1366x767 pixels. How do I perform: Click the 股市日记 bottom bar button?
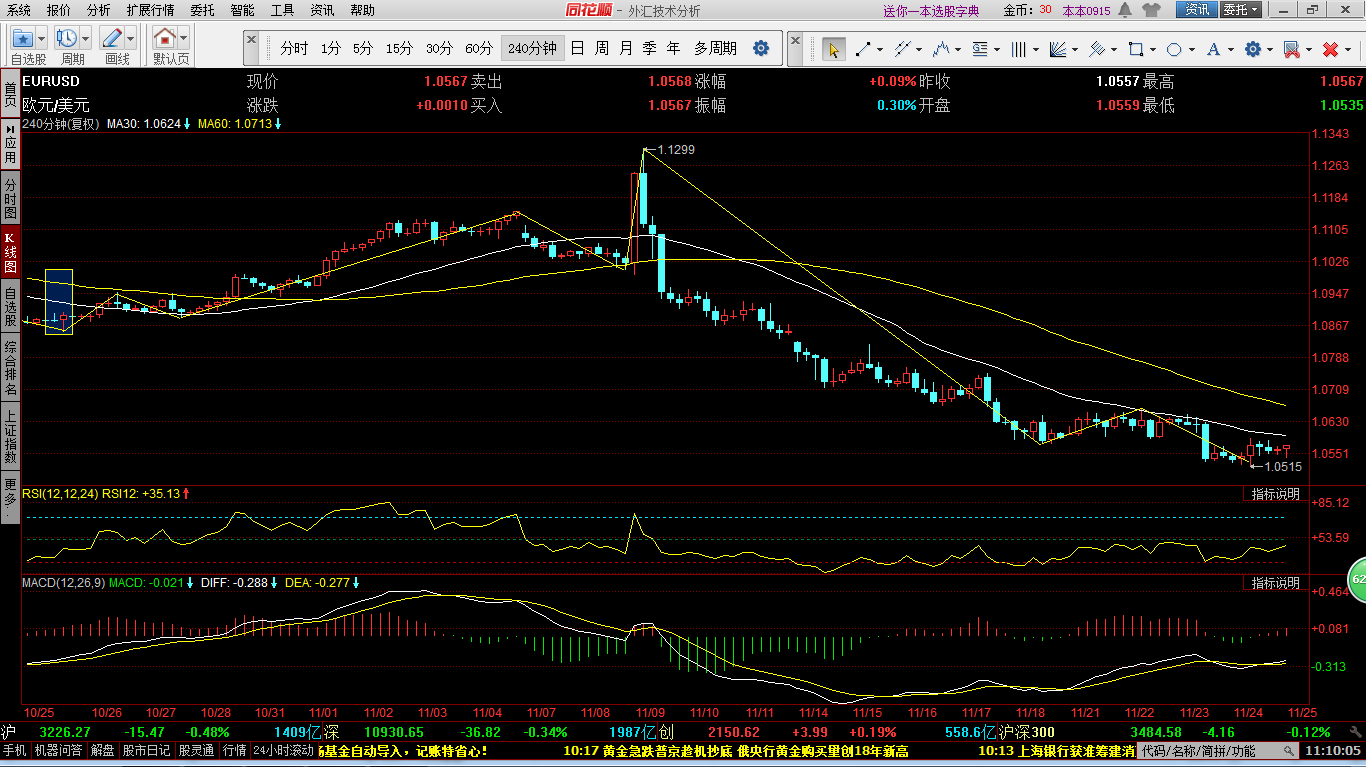(x=147, y=750)
